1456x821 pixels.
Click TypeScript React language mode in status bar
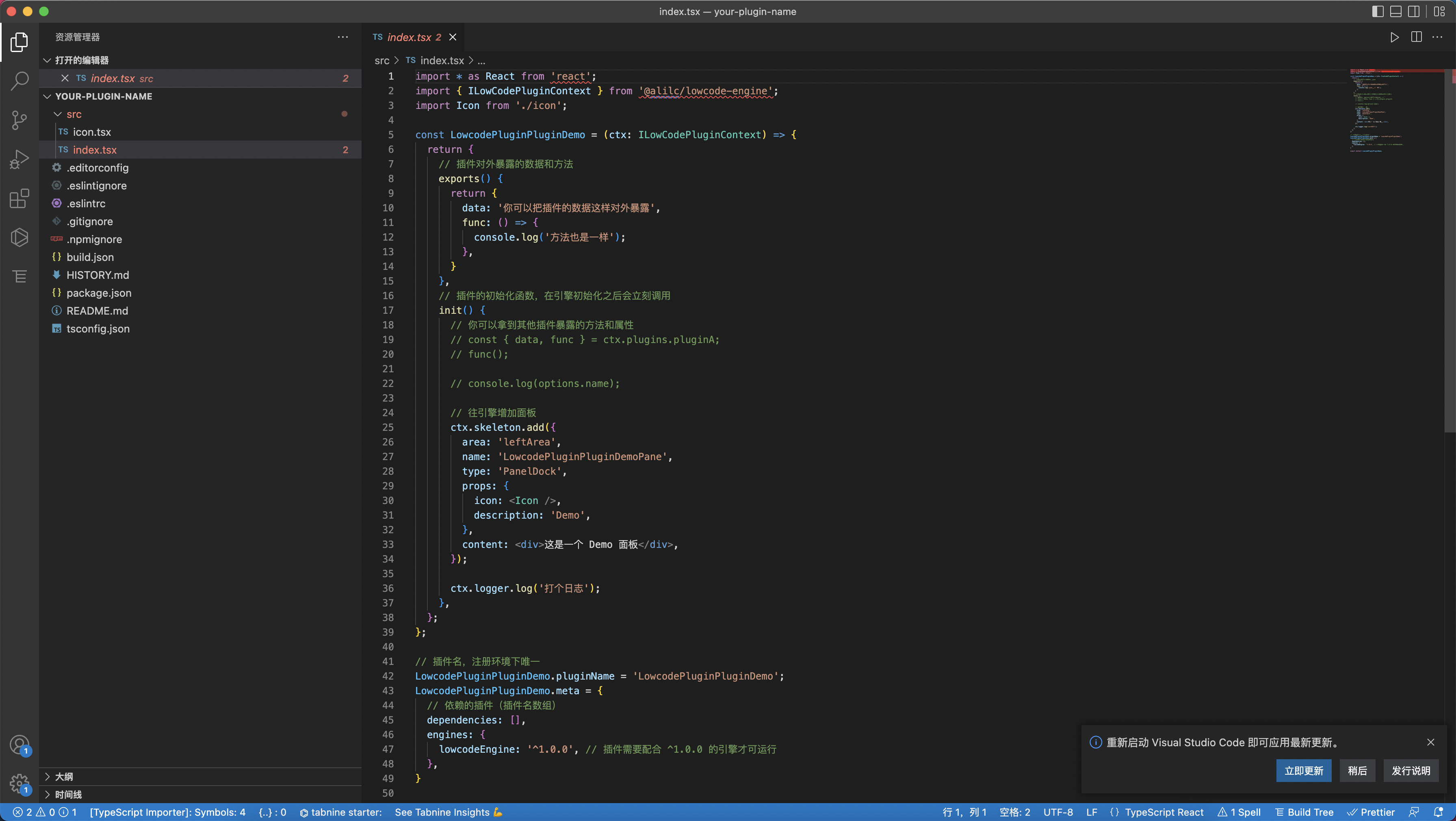1164,812
